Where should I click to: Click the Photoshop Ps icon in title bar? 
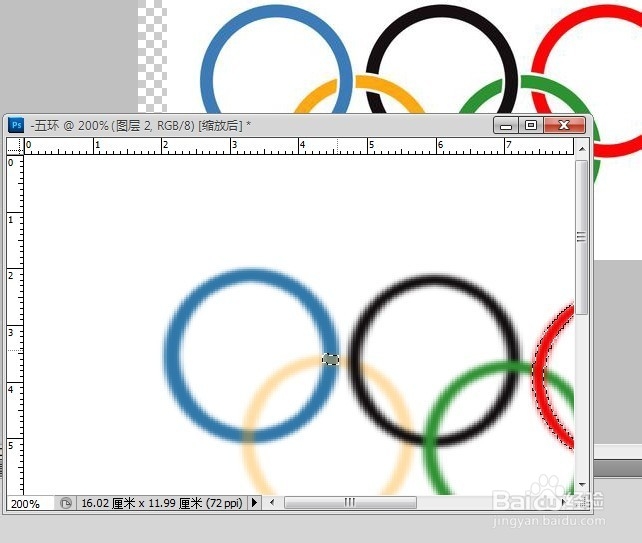point(16,125)
